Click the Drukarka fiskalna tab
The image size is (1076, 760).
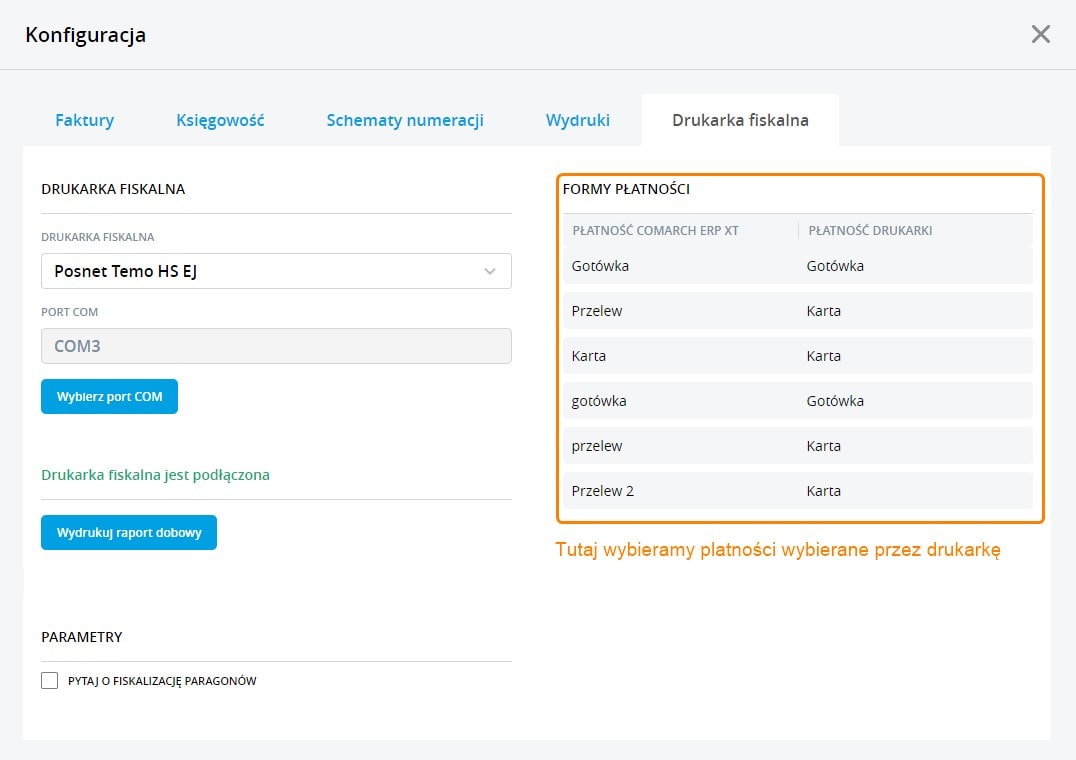click(740, 120)
